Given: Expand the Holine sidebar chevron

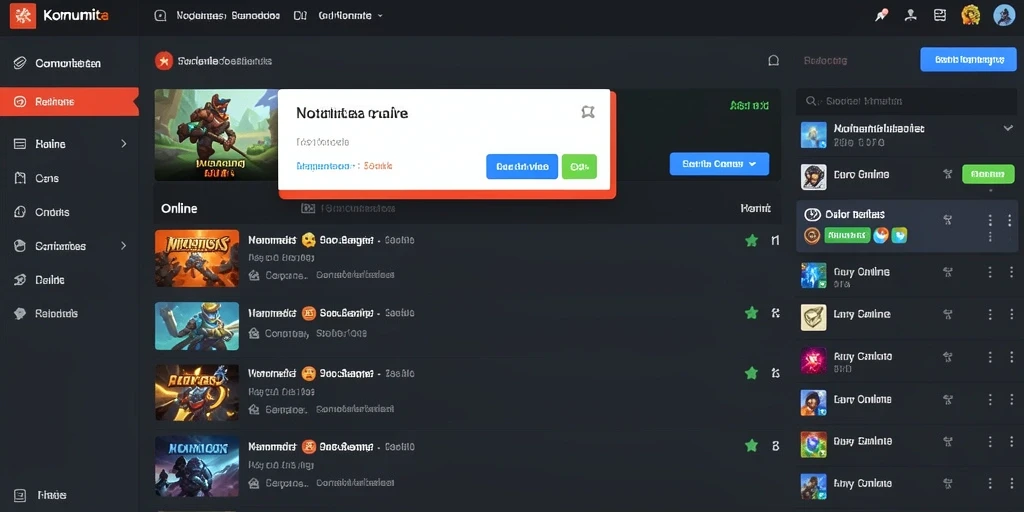Looking at the screenshot, I should (123, 144).
